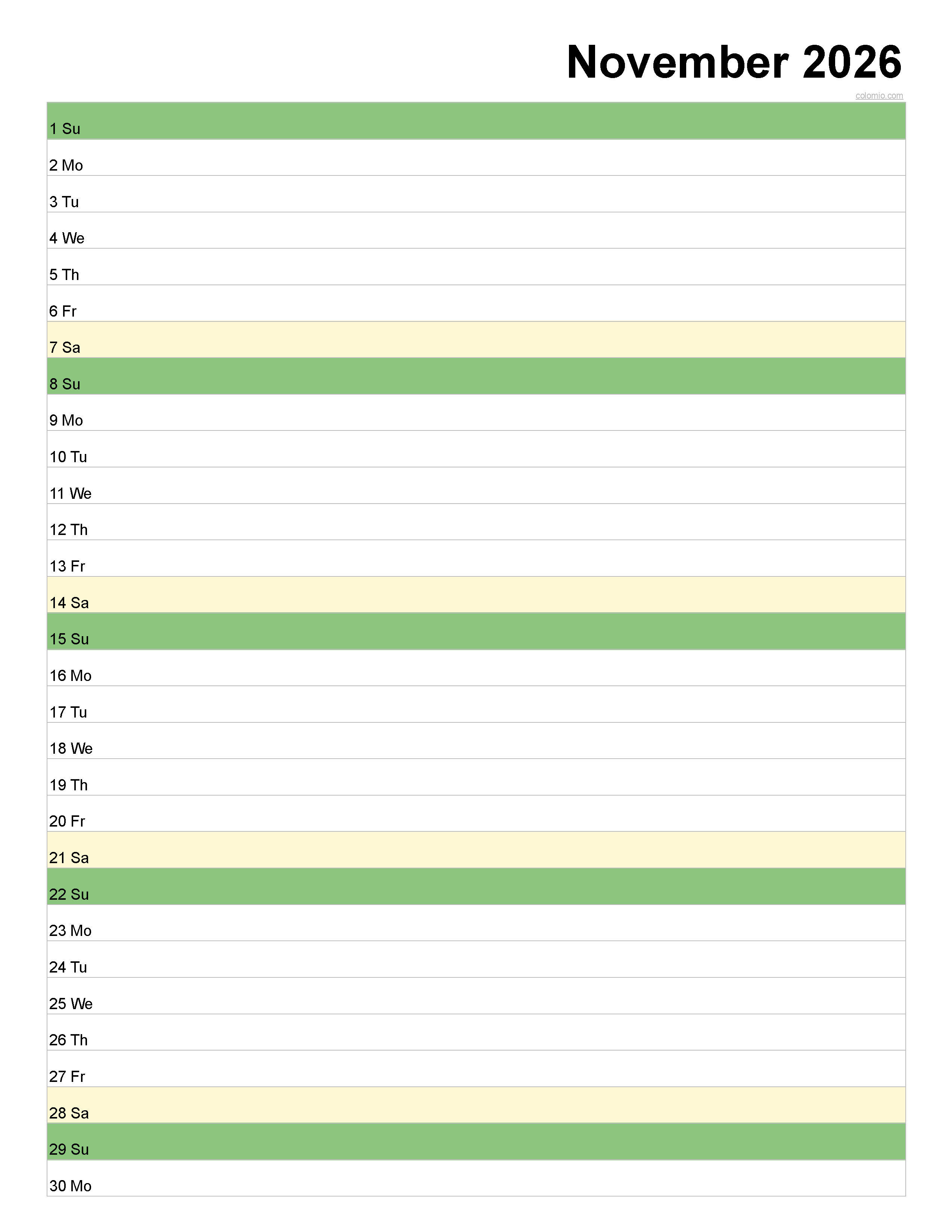Viewport: 952px width, 1232px height.
Task: Select the 29 Su green row
Action: point(476,1142)
